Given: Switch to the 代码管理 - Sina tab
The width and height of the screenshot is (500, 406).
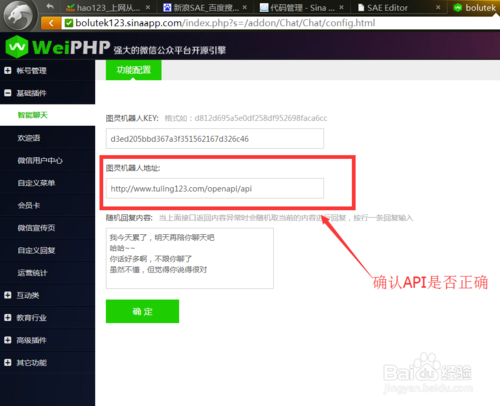Looking at the screenshot, I should pyautogui.click(x=302, y=7).
